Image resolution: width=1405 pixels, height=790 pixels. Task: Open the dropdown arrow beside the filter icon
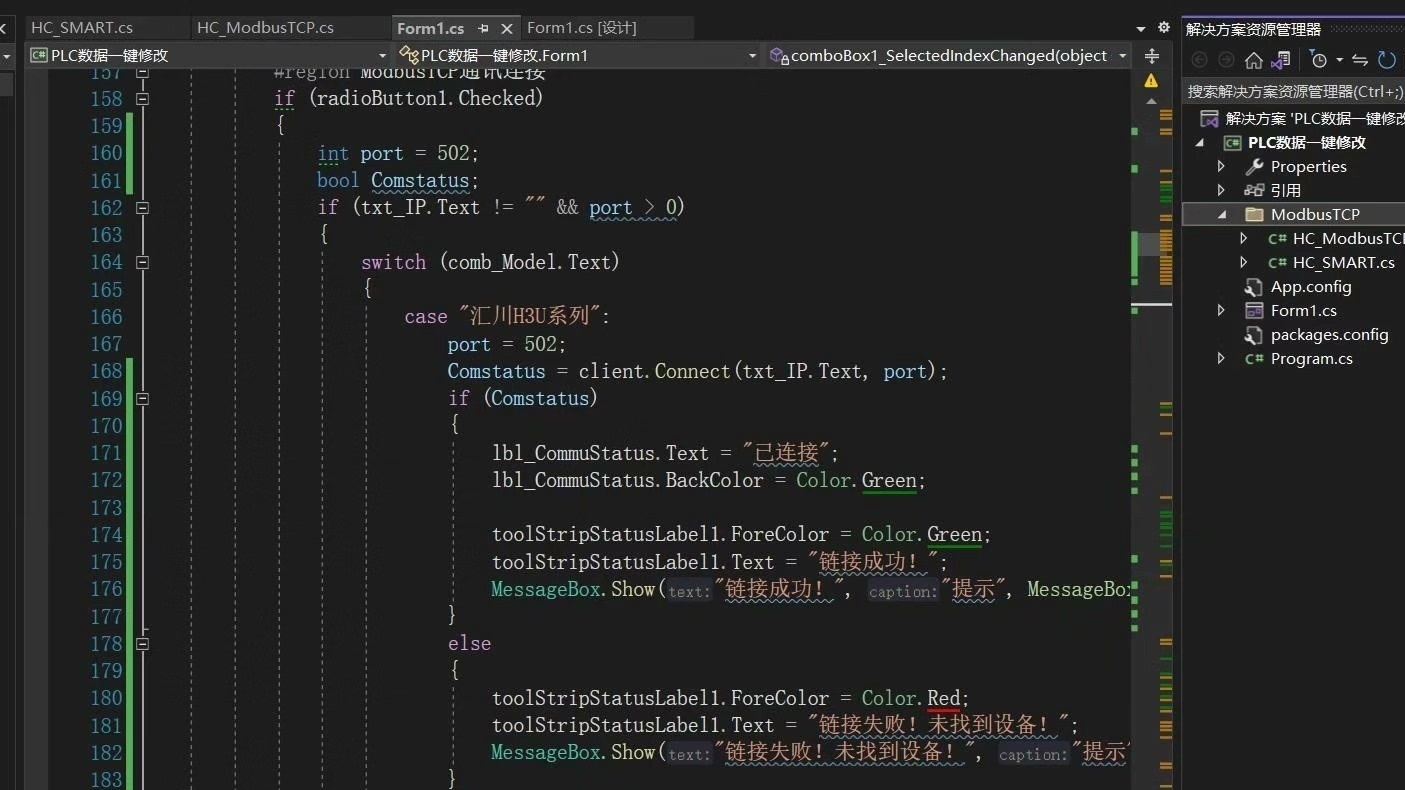coord(1339,60)
